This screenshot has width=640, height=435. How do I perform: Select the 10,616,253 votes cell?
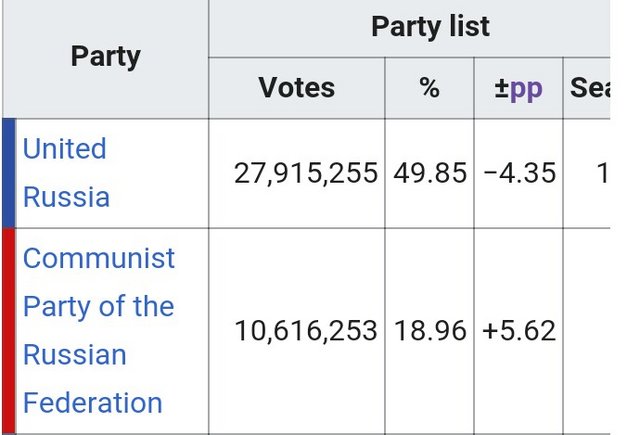(x=297, y=331)
